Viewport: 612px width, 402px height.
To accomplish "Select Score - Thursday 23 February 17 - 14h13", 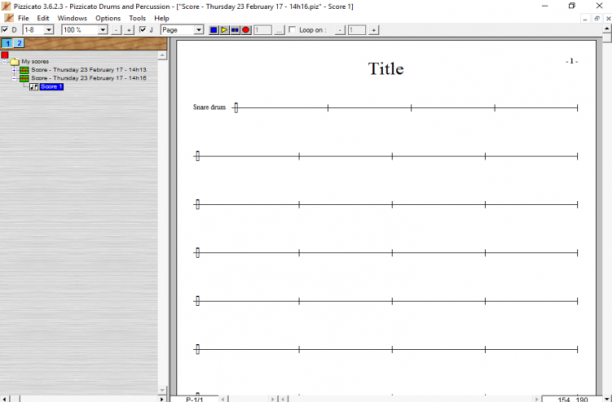I will pyautogui.click(x=89, y=70).
